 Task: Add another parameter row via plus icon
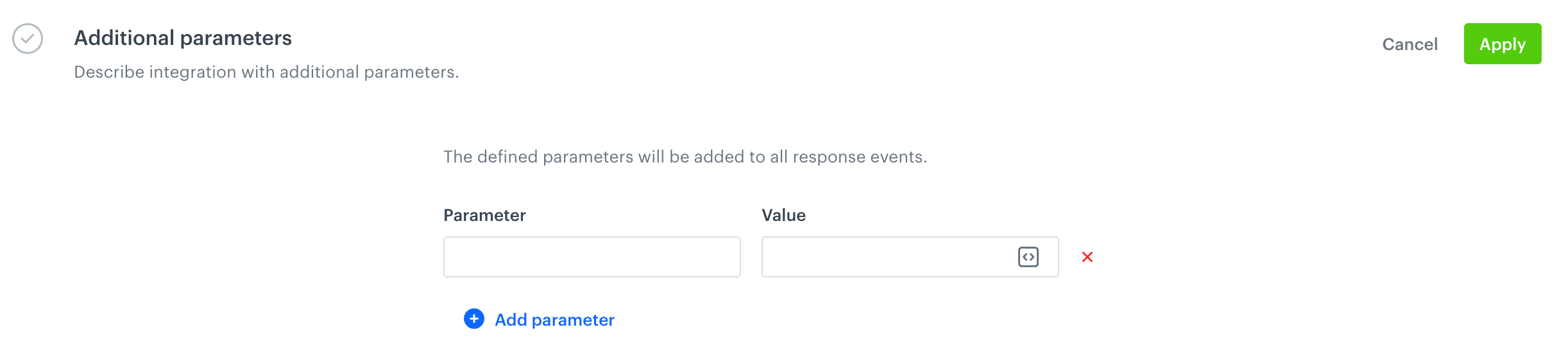pos(474,319)
